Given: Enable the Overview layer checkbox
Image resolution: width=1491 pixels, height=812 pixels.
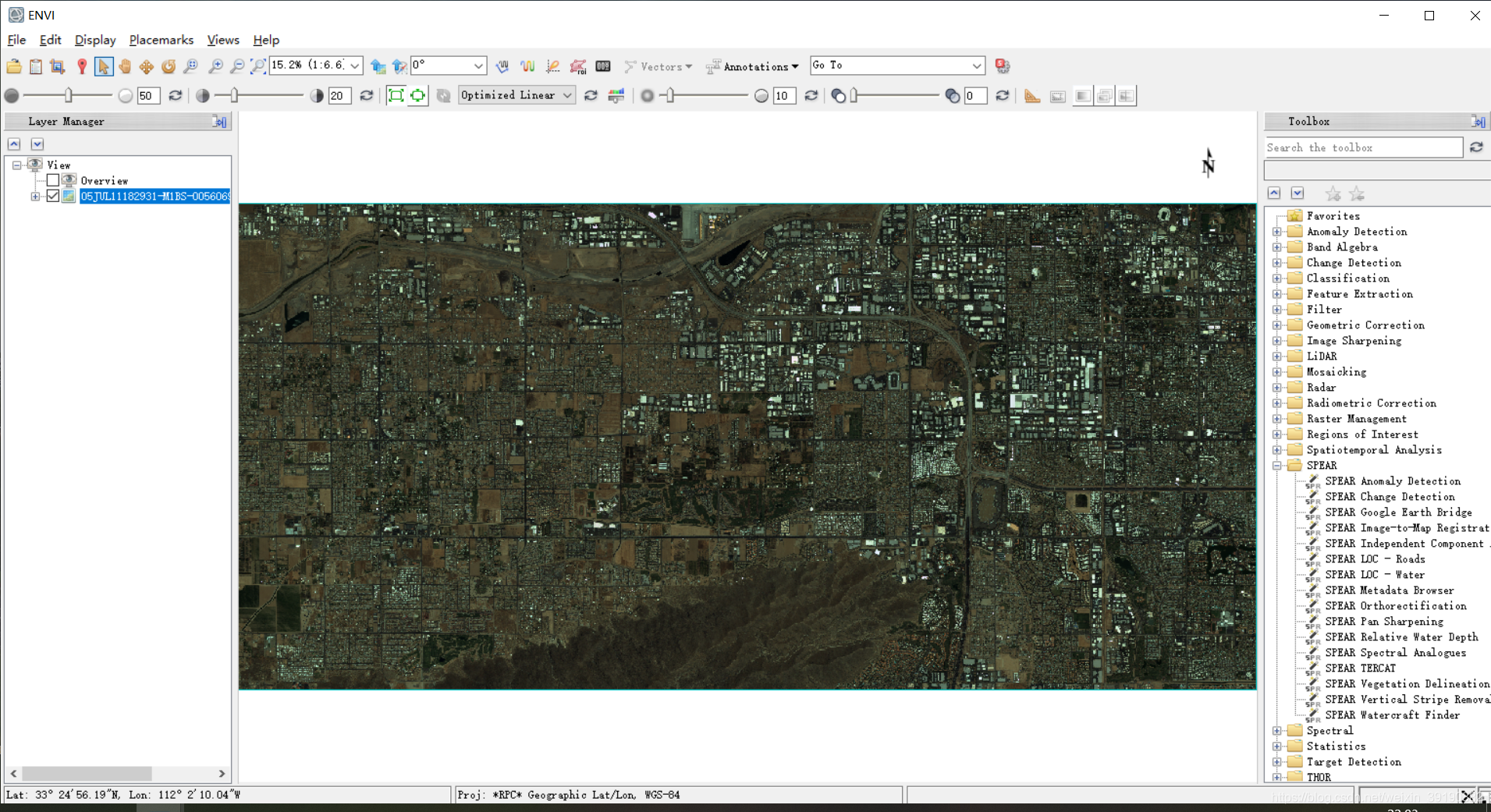Looking at the screenshot, I should [x=53, y=180].
